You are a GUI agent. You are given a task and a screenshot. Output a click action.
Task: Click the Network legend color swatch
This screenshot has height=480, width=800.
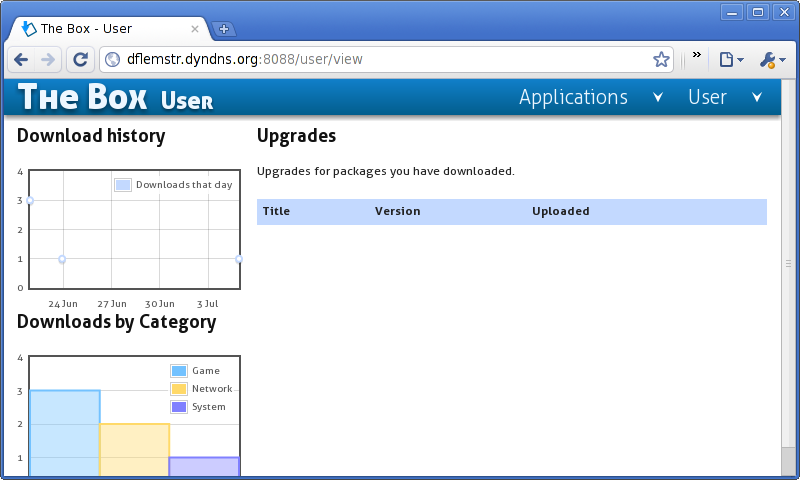[179, 389]
